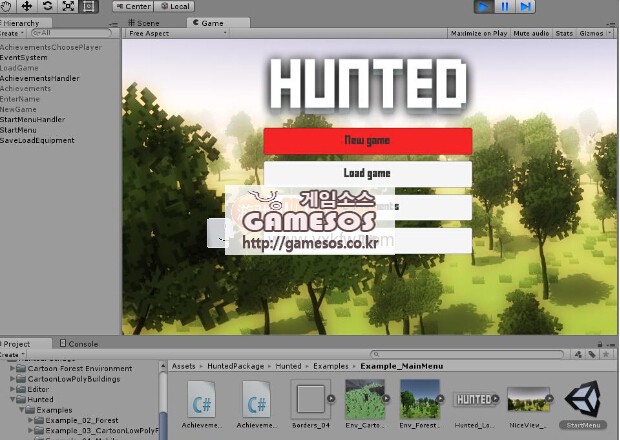
Task: Expand the Editor folder
Action: pos(13,389)
